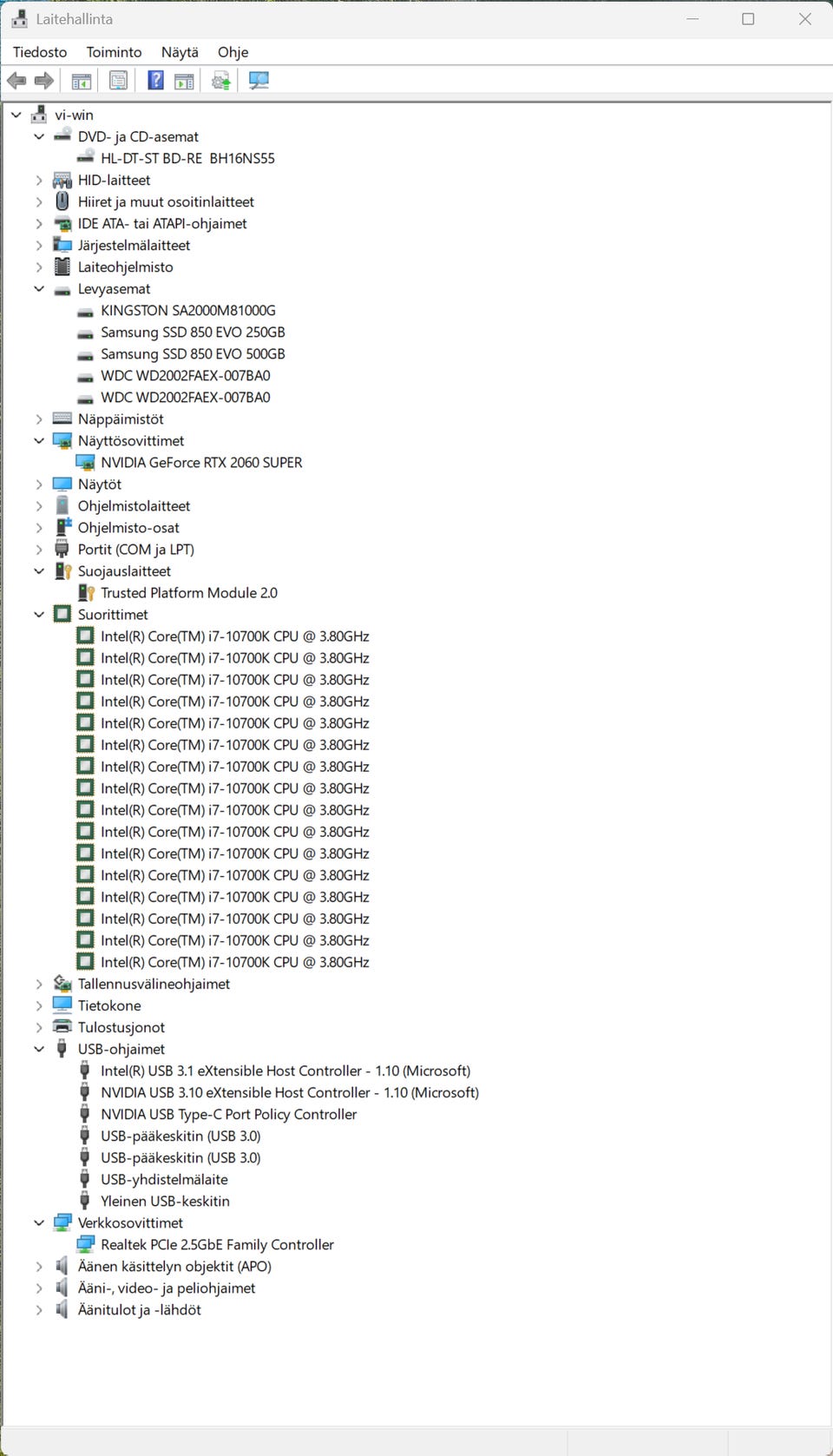This screenshot has height=1456, width=833.
Task: Collapse the Levyasemat branch
Action: pyautogui.click(x=39, y=288)
